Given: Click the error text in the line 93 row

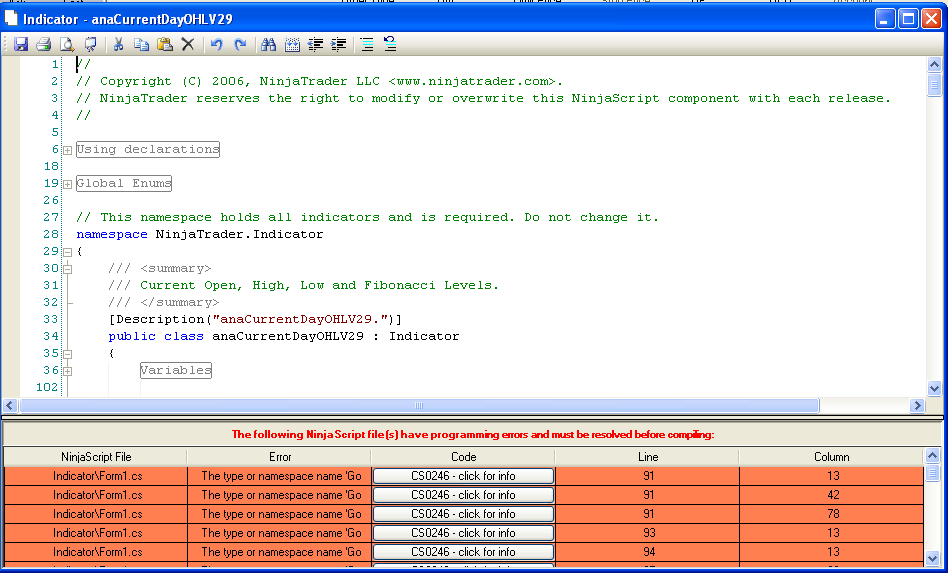Looking at the screenshot, I should pos(280,533).
